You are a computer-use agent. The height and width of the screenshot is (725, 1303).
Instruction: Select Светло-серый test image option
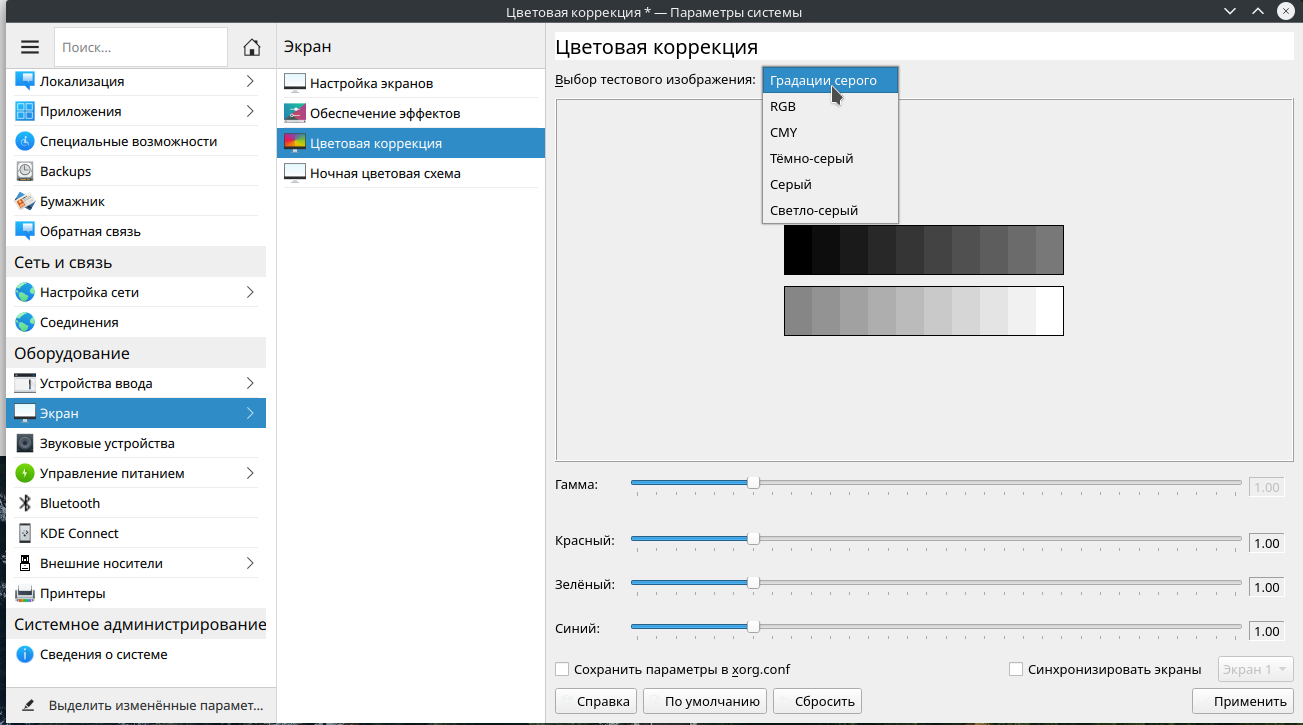pyautogui.click(x=830, y=210)
